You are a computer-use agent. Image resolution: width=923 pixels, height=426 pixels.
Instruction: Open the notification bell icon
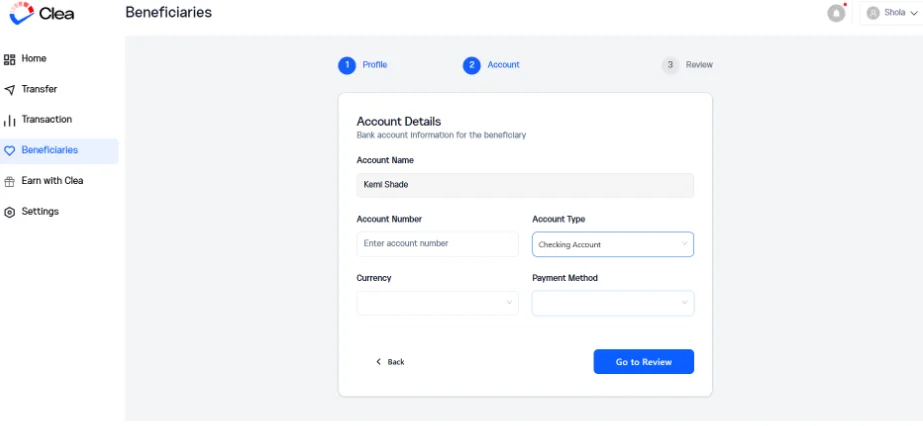click(x=836, y=13)
